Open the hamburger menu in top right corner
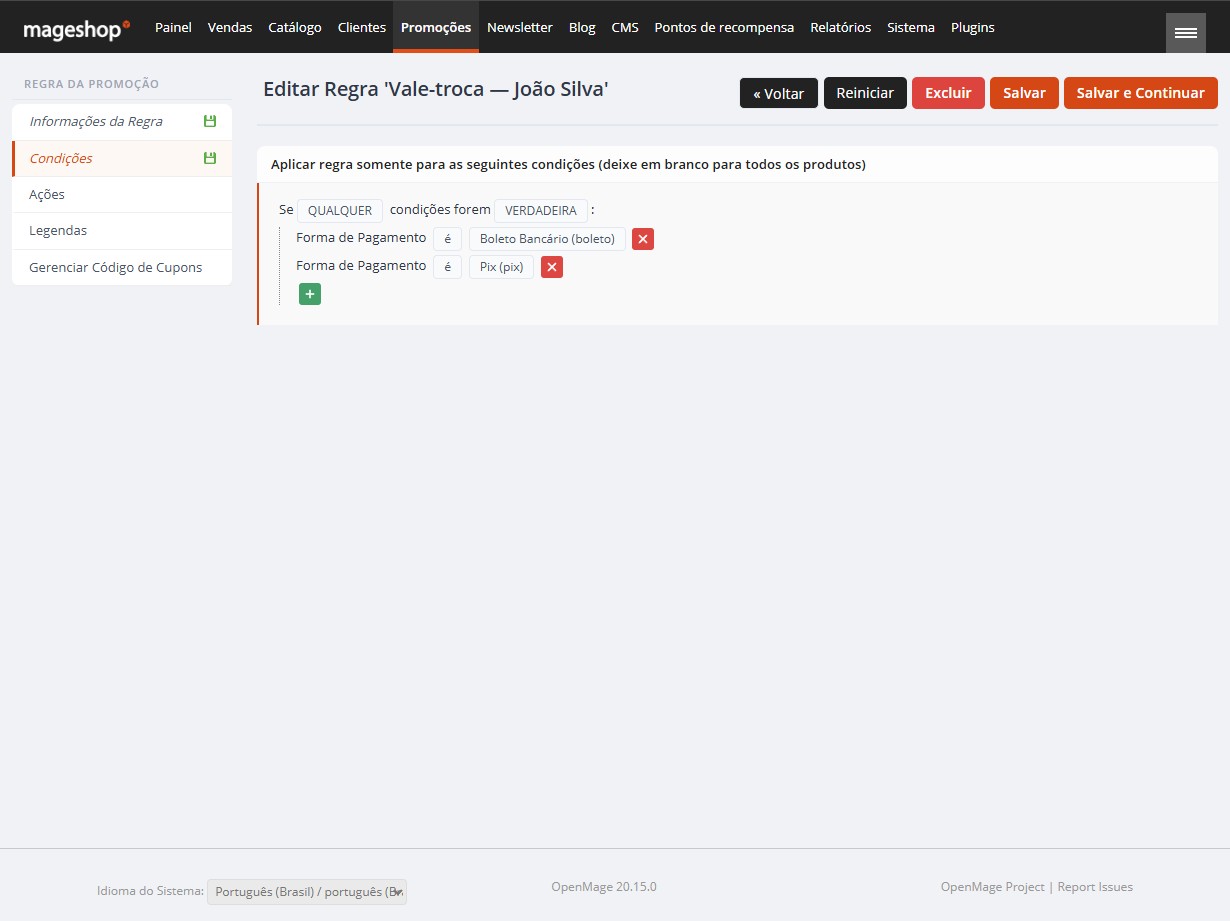1230x921 pixels. (1185, 31)
